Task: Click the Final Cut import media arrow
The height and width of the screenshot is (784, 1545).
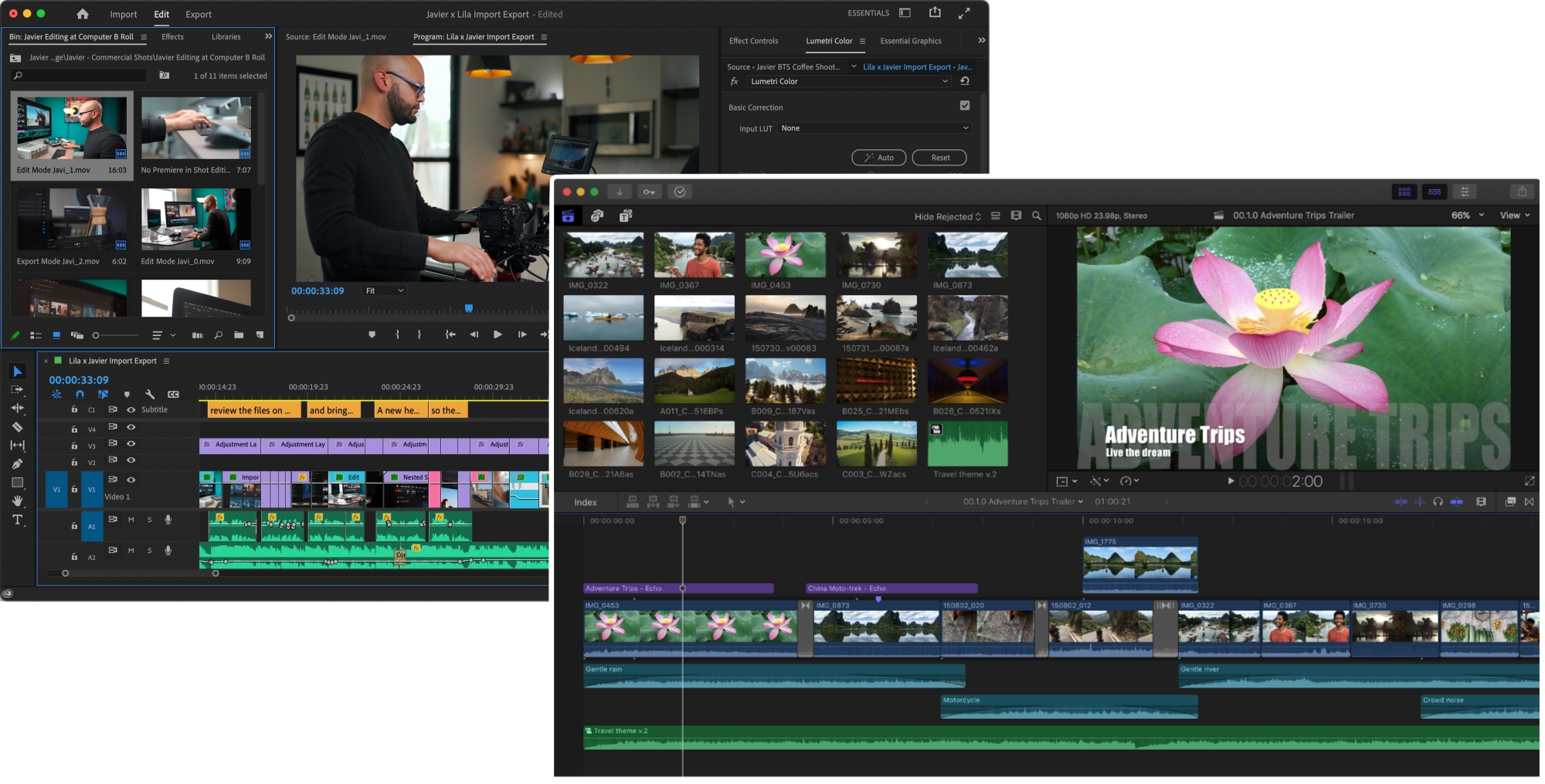Action: tap(619, 192)
